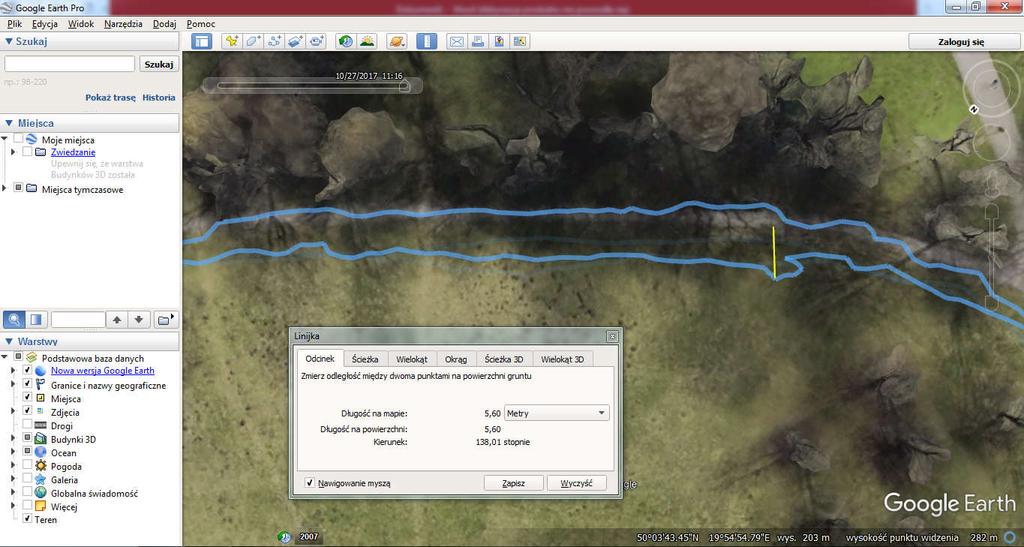
Task: Click the email envelope toolbar icon
Action: [x=456, y=41]
